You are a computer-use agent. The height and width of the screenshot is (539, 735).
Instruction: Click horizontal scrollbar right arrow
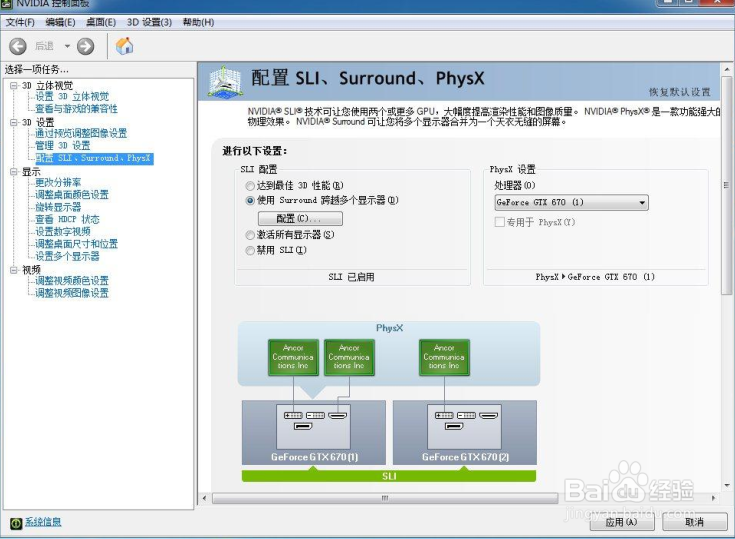pos(713,498)
